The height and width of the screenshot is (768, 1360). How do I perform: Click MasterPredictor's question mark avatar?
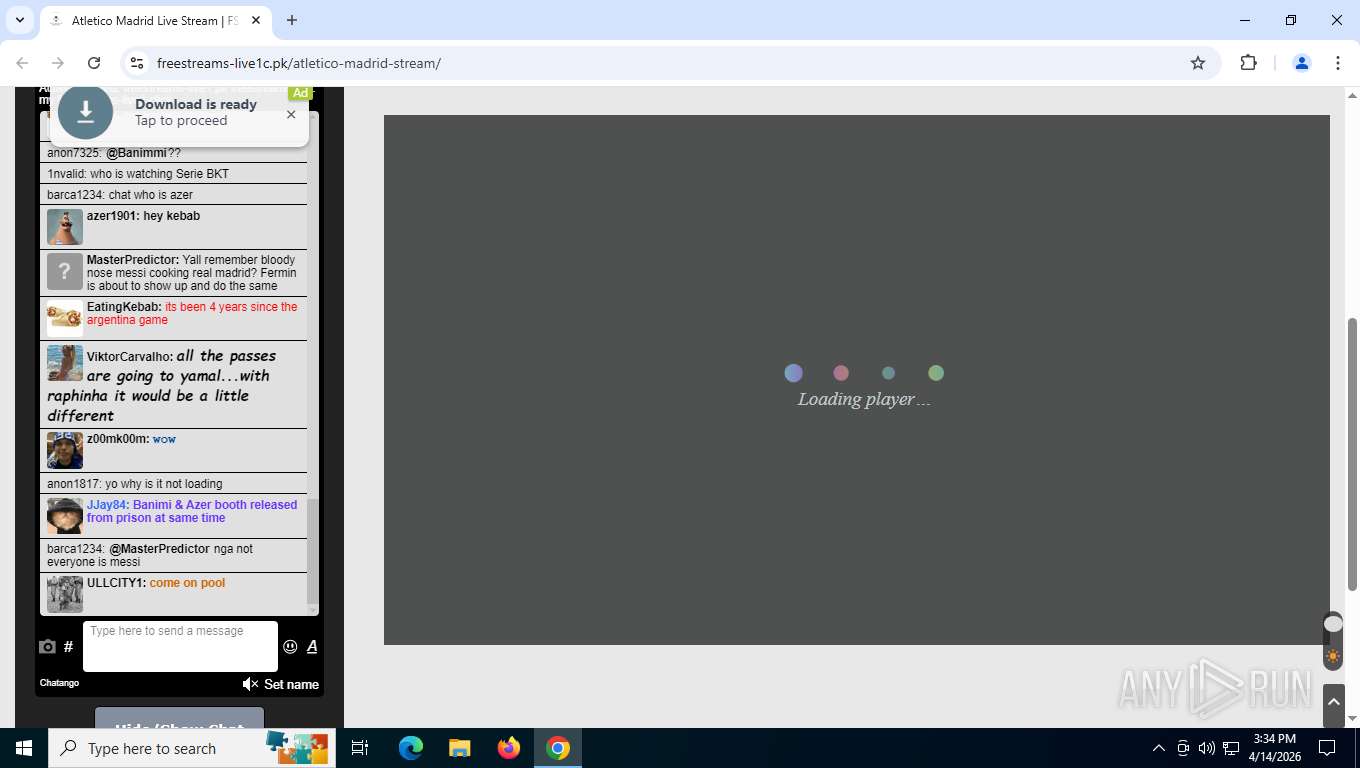point(65,271)
